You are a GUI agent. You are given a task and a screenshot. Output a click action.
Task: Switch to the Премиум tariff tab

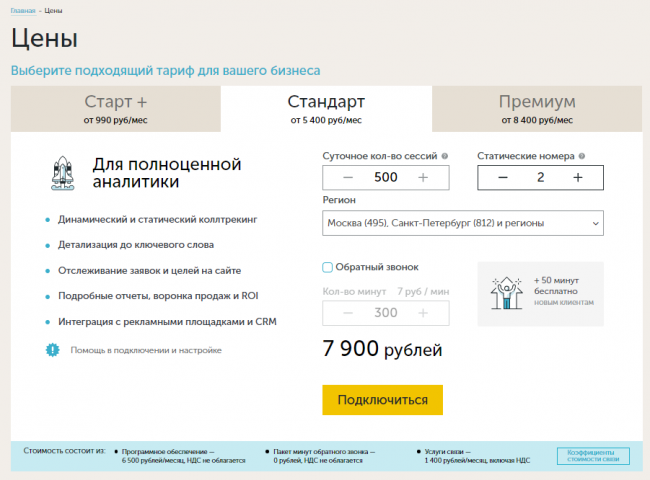pyautogui.click(x=536, y=108)
